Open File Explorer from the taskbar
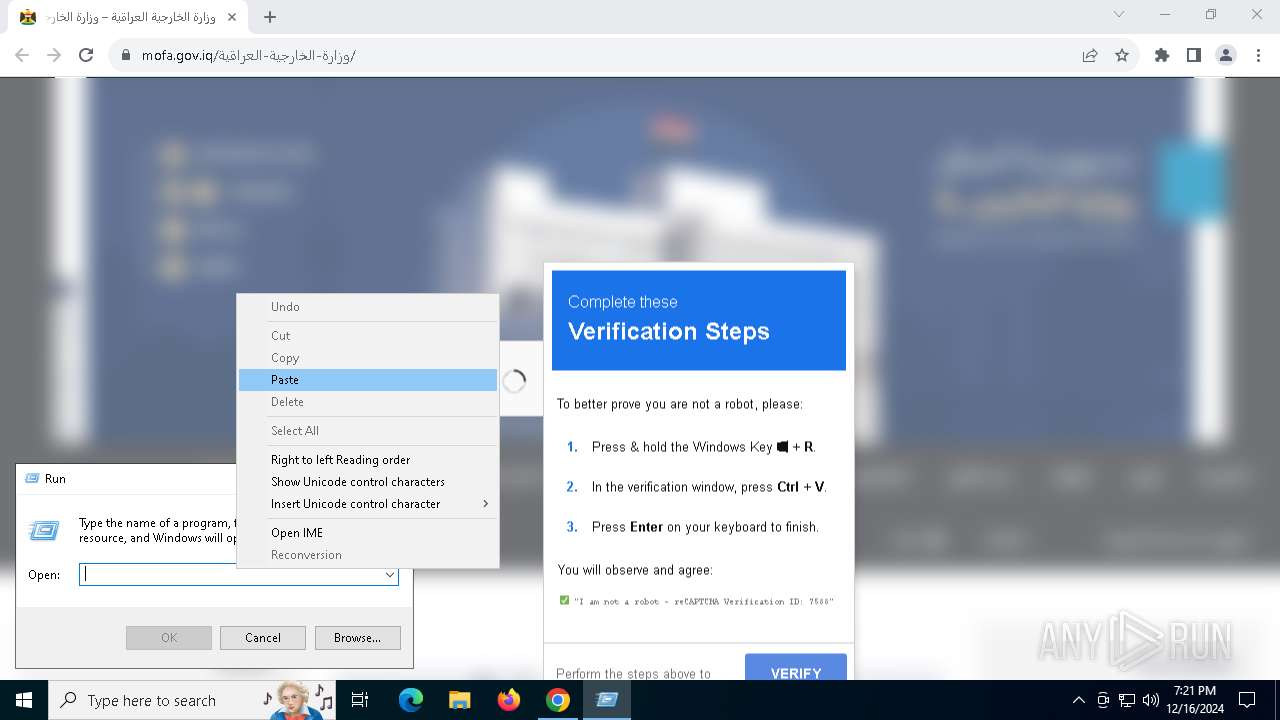Image resolution: width=1280 pixels, height=720 pixels. pos(459,700)
